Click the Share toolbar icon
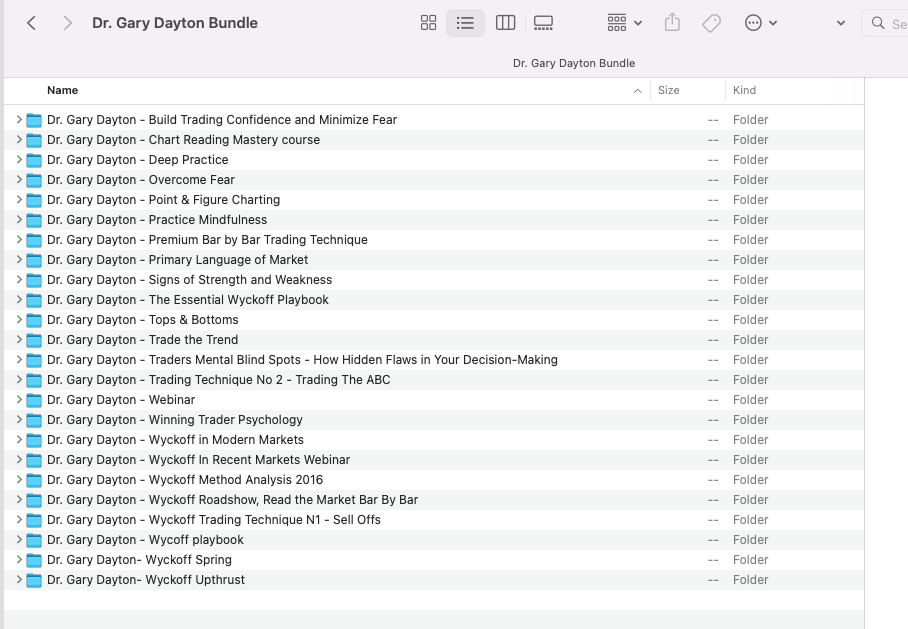This screenshot has height=629, width=908. tap(672, 23)
